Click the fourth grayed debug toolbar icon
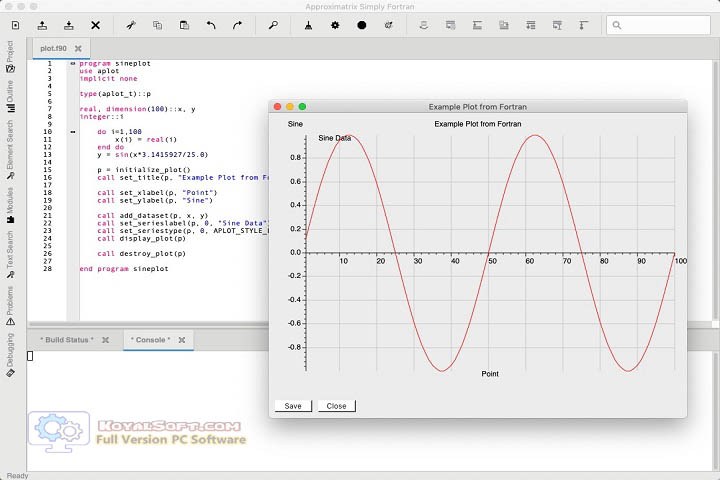This screenshot has height=480, width=720. [504, 25]
